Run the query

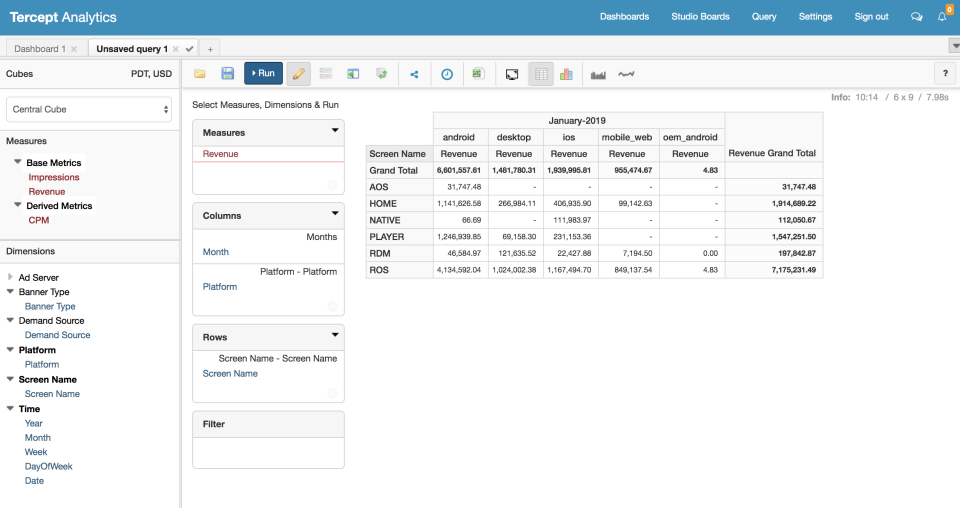(263, 73)
